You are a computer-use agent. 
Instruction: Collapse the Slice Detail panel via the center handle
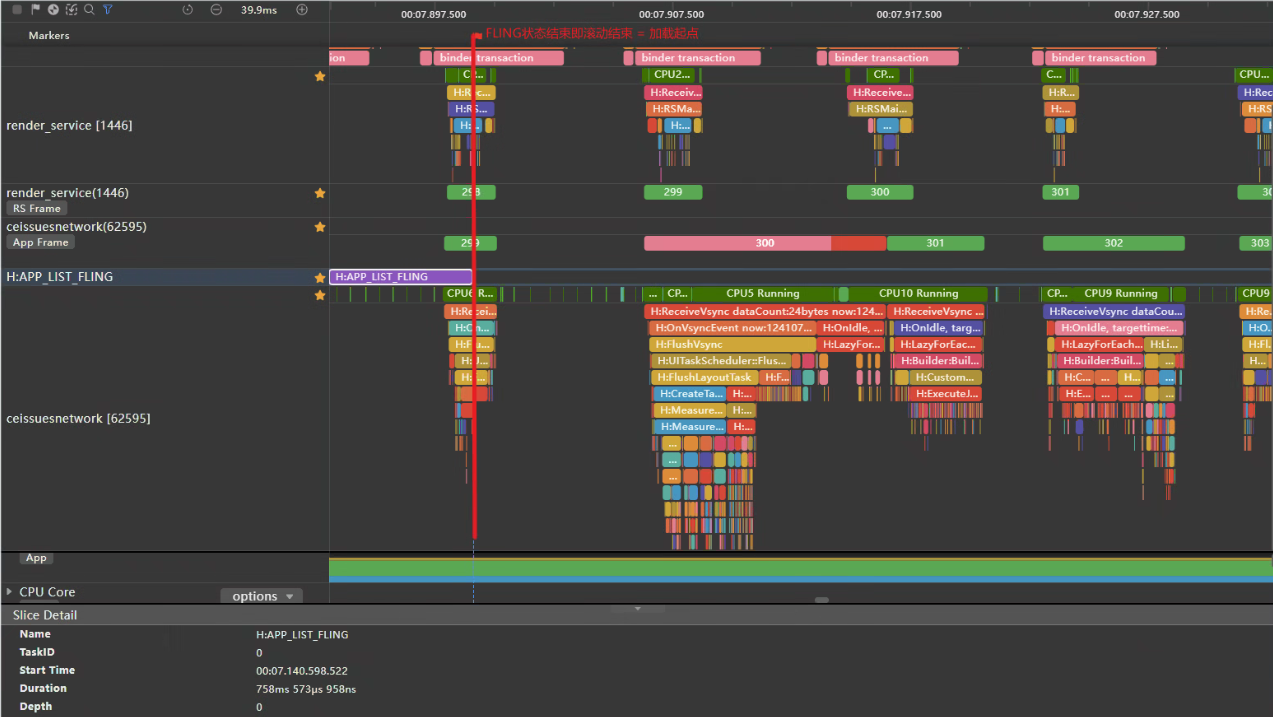[x=636, y=608]
